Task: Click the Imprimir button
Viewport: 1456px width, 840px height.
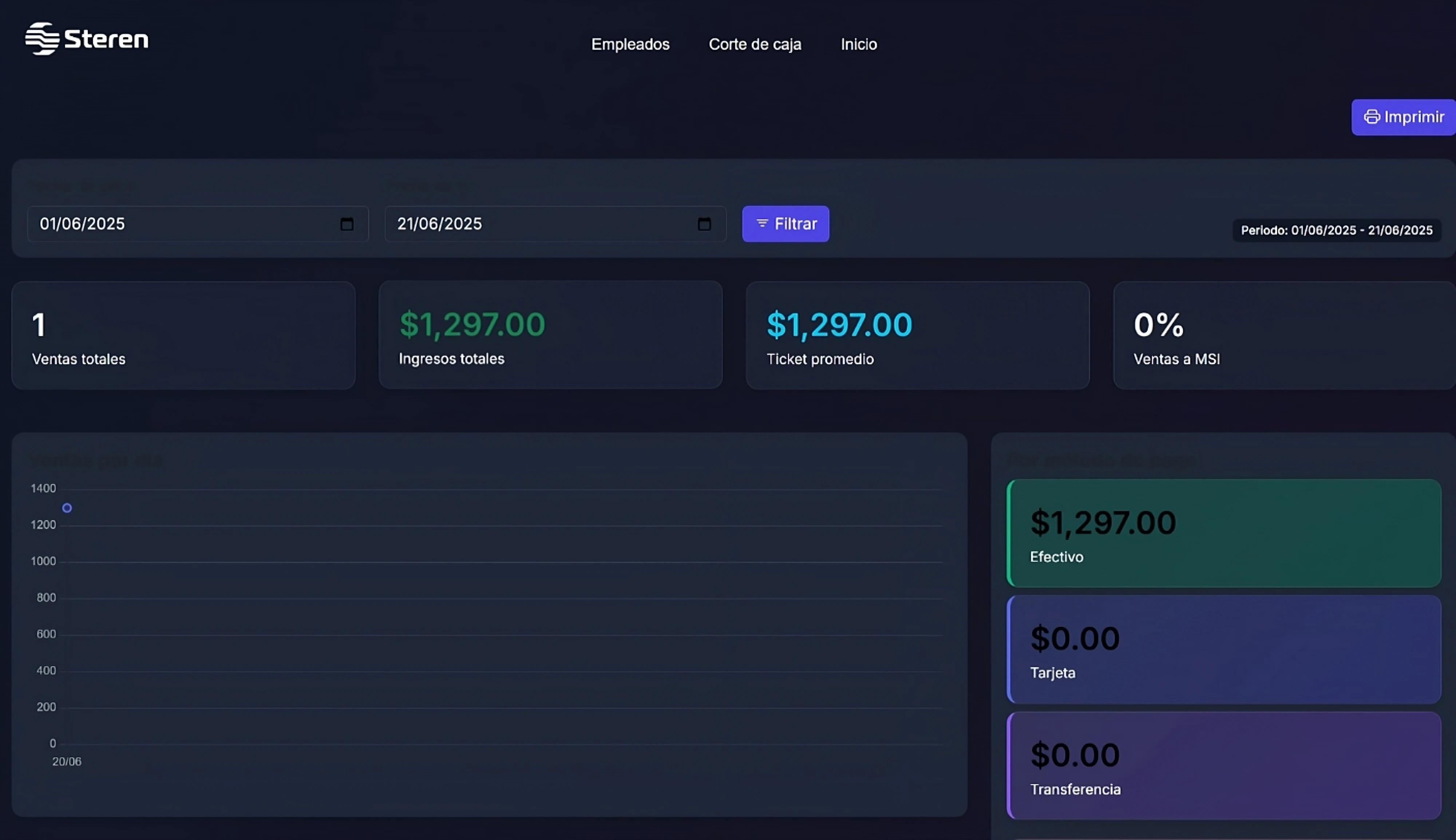Action: click(x=1404, y=117)
